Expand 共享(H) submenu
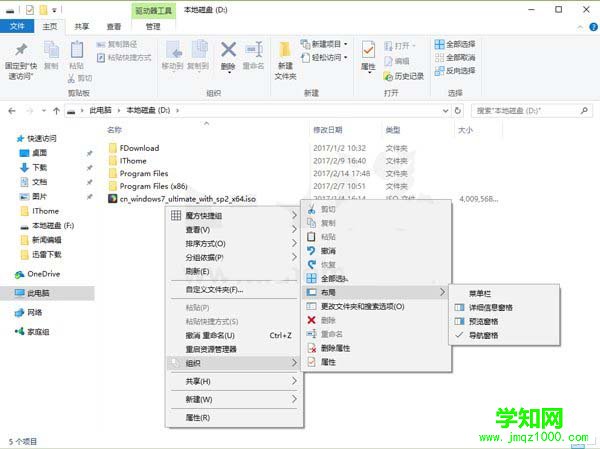Screen dimensions: 600x449 click(x=233, y=381)
